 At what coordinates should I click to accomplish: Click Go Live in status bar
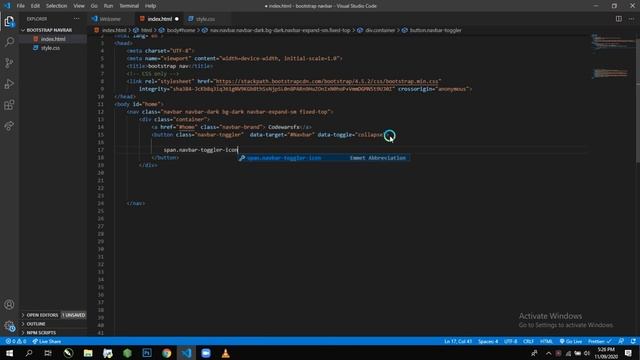click(x=571, y=341)
